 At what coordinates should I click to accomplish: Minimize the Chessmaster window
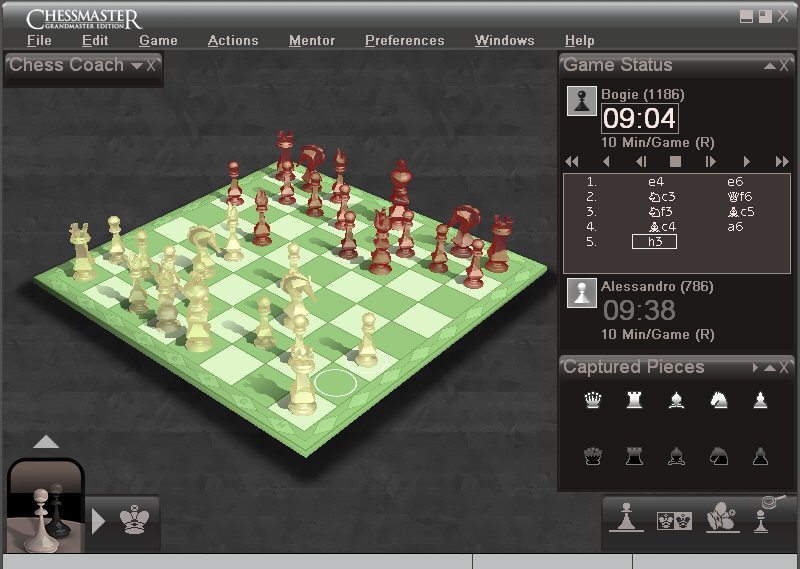[746, 17]
